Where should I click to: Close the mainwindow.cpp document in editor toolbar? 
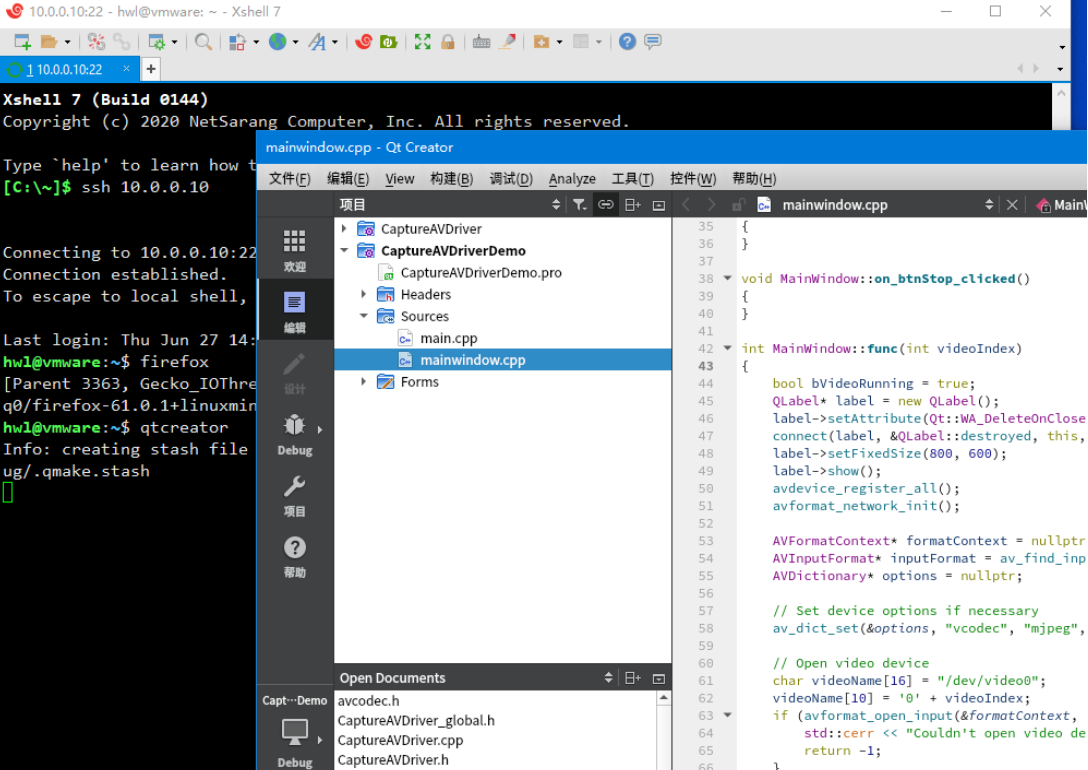pos(1012,205)
